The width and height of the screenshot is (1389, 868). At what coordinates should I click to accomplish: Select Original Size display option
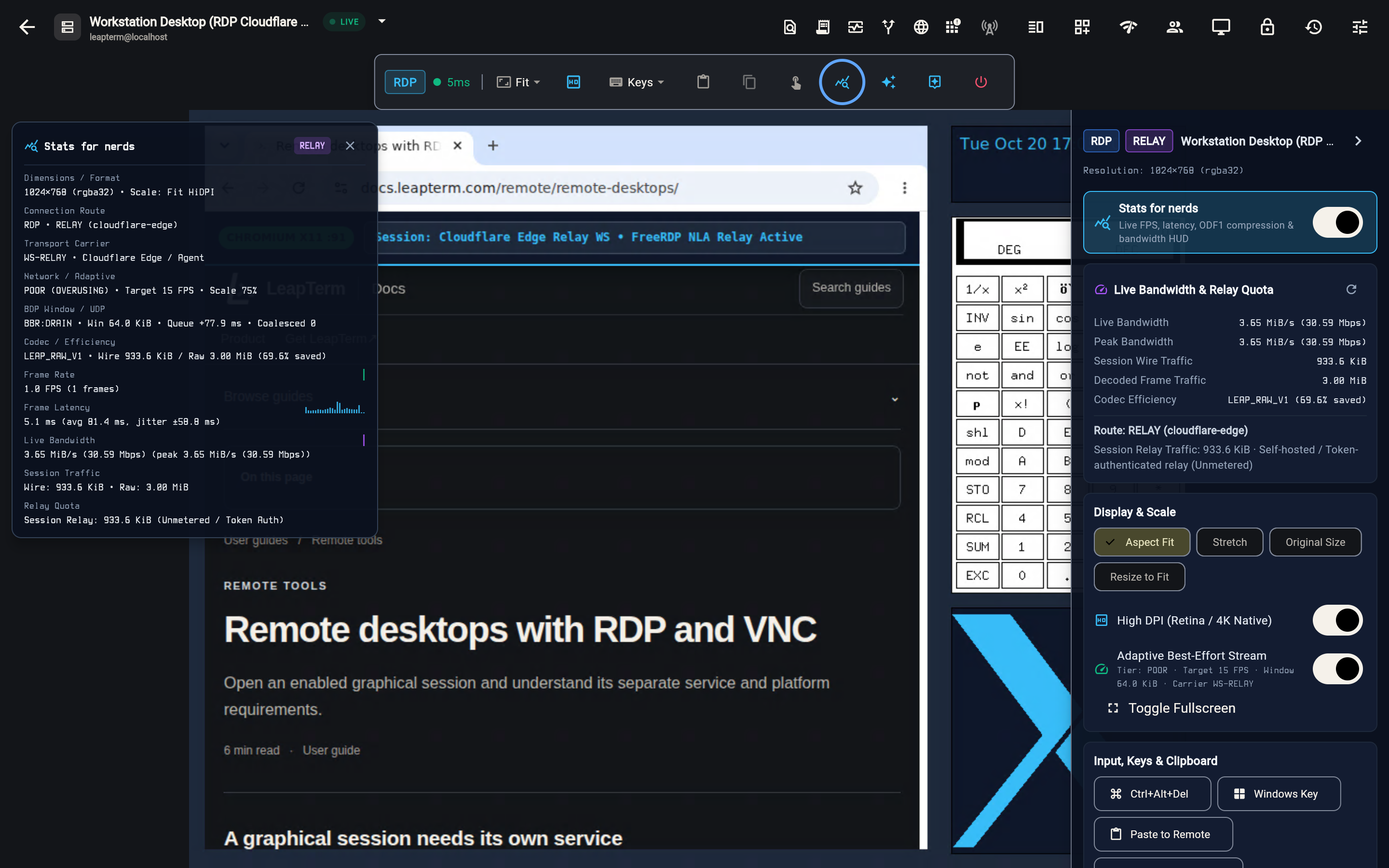pyautogui.click(x=1315, y=542)
